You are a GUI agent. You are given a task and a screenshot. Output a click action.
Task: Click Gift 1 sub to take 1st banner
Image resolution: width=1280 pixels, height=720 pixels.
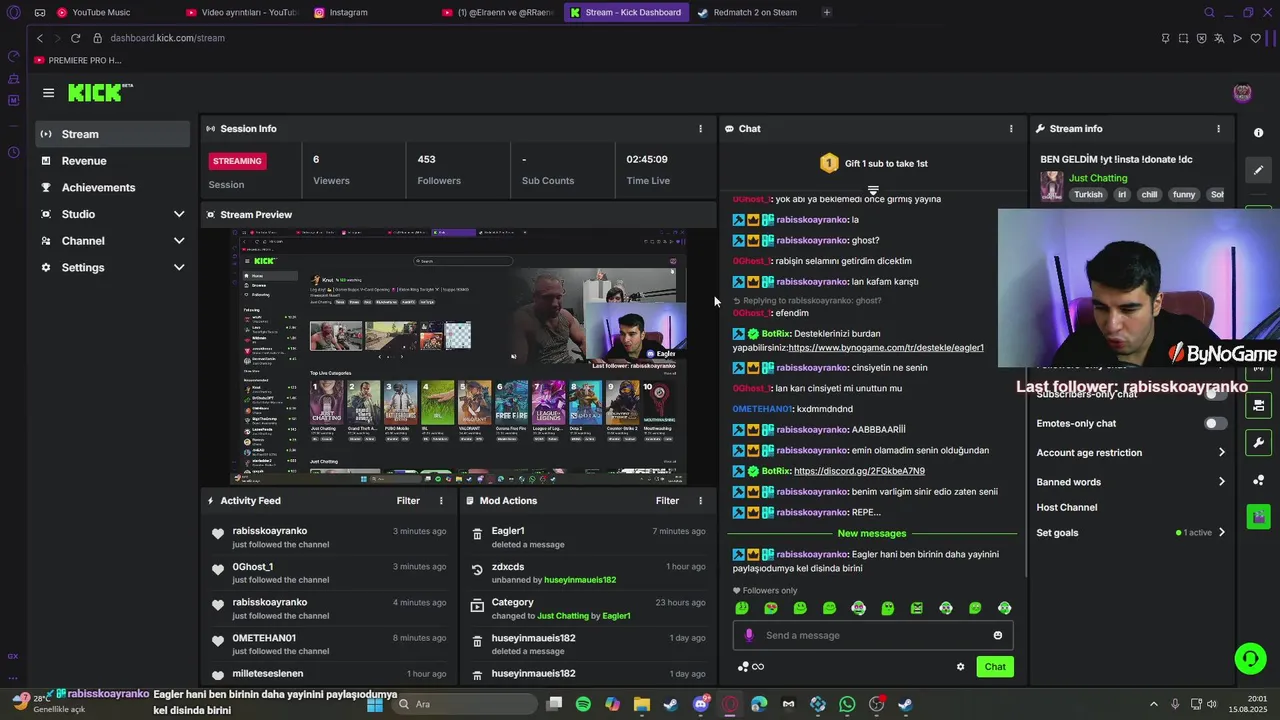click(873, 163)
